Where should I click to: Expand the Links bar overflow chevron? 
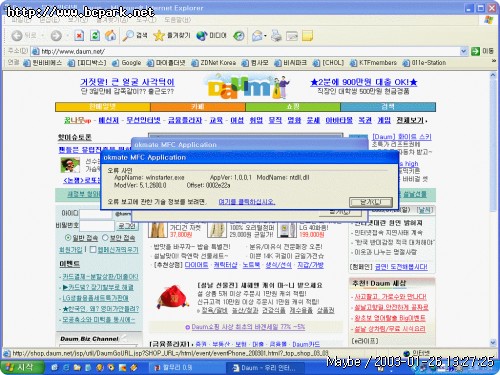494,61
